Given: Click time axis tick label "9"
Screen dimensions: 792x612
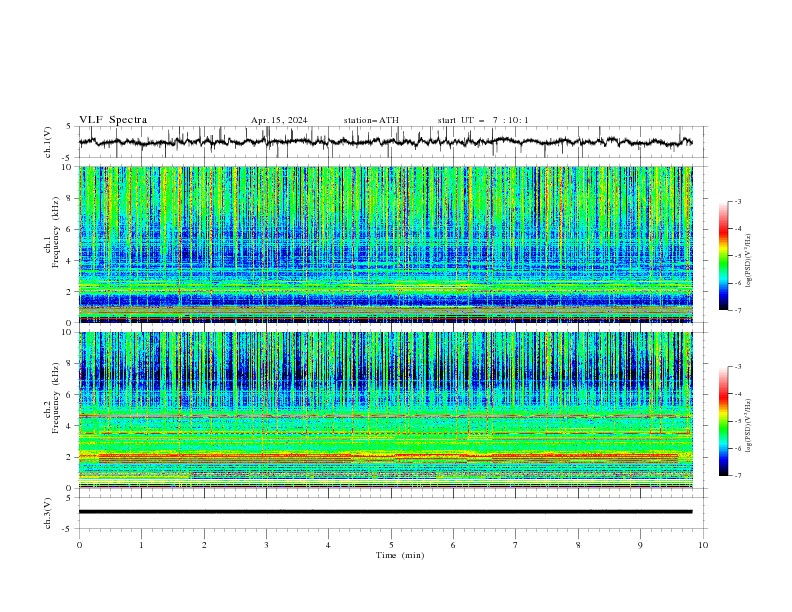Looking at the screenshot, I should (640, 545).
